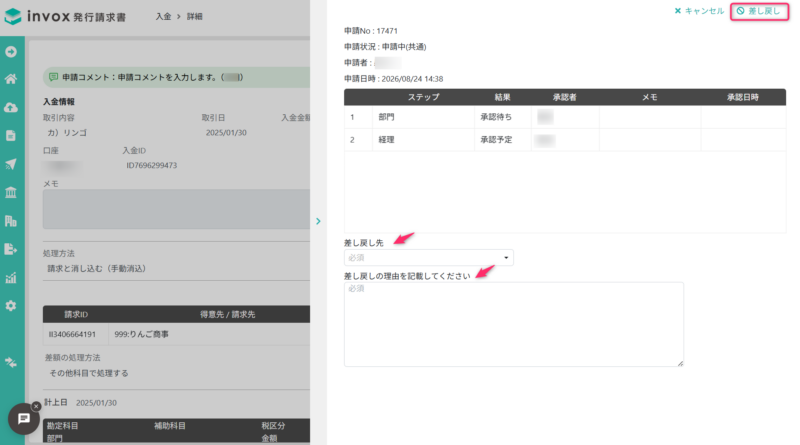Open the document sidebar icon

[11, 135]
